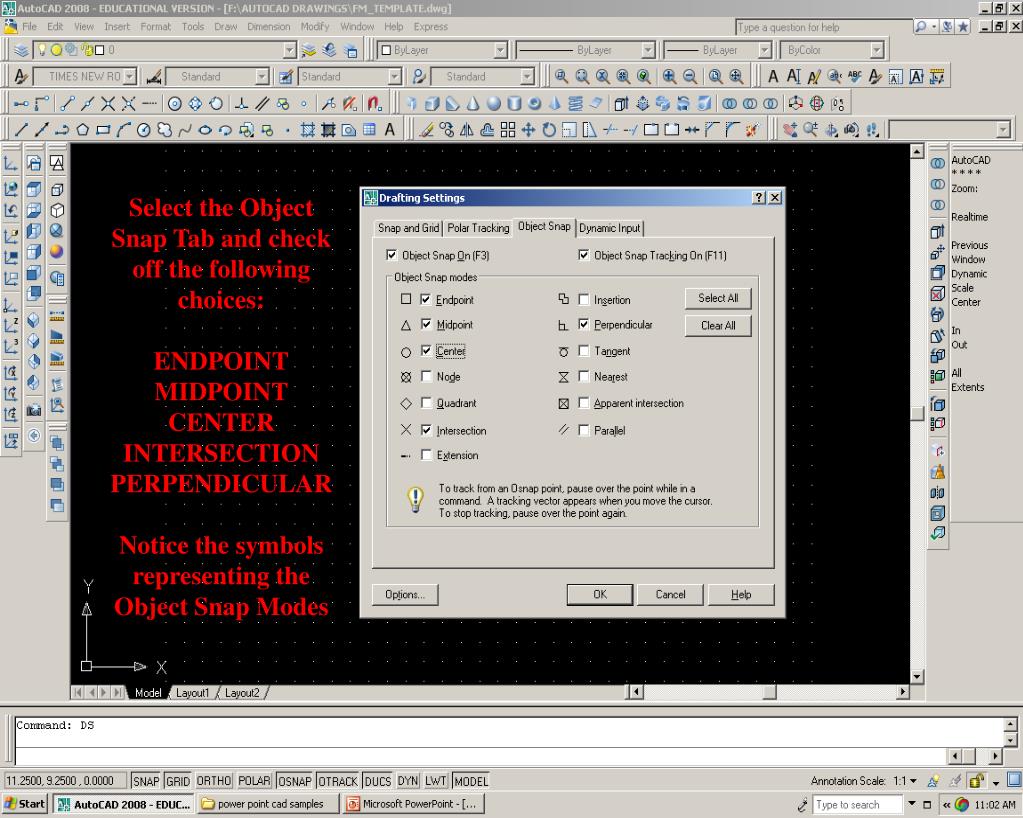Screen dimensions: 1023x818
Task: Select the Circle draw tool
Action: click(144, 130)
